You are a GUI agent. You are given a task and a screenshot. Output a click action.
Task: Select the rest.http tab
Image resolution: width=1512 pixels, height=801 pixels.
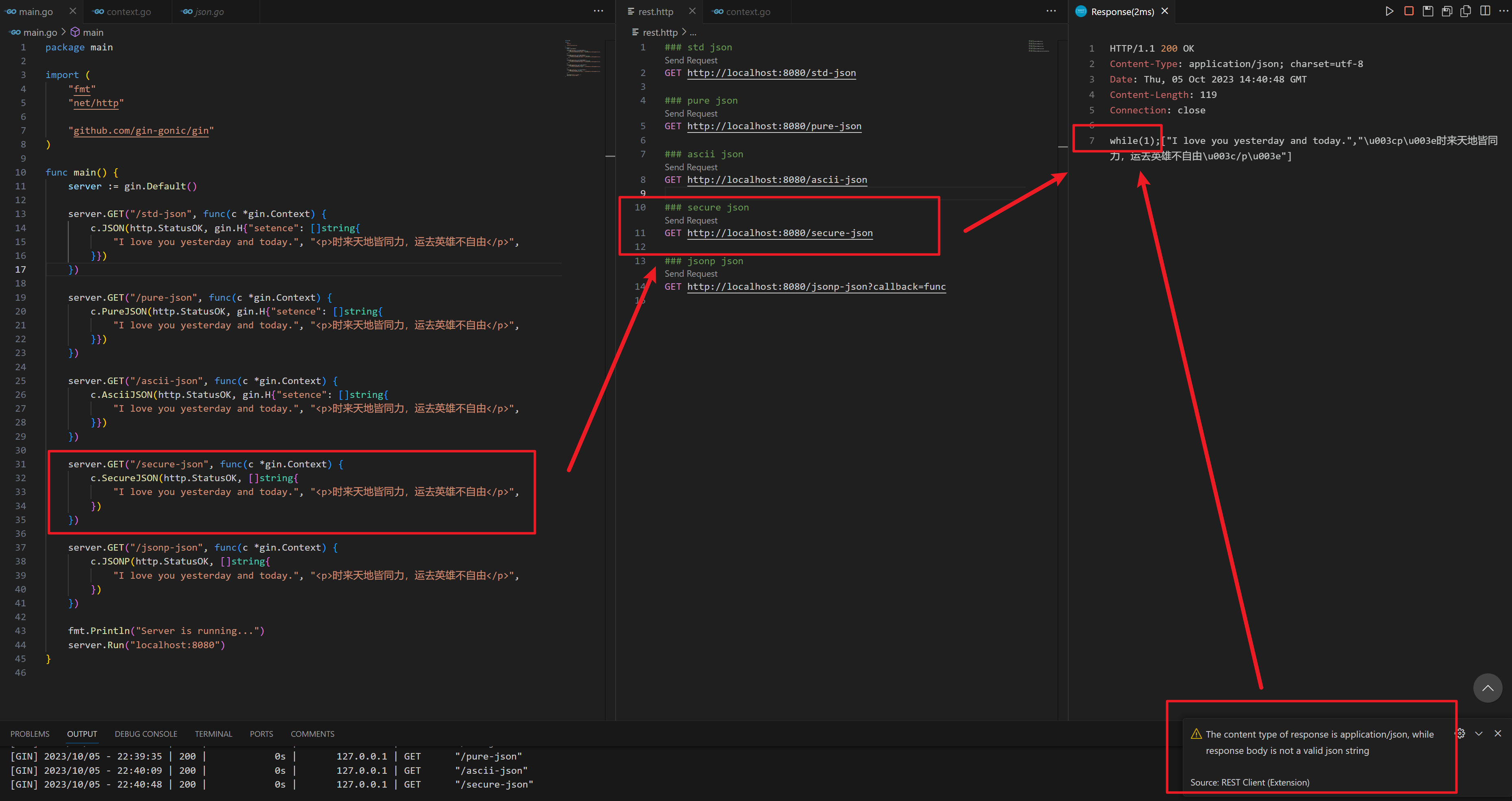[655, 12]
